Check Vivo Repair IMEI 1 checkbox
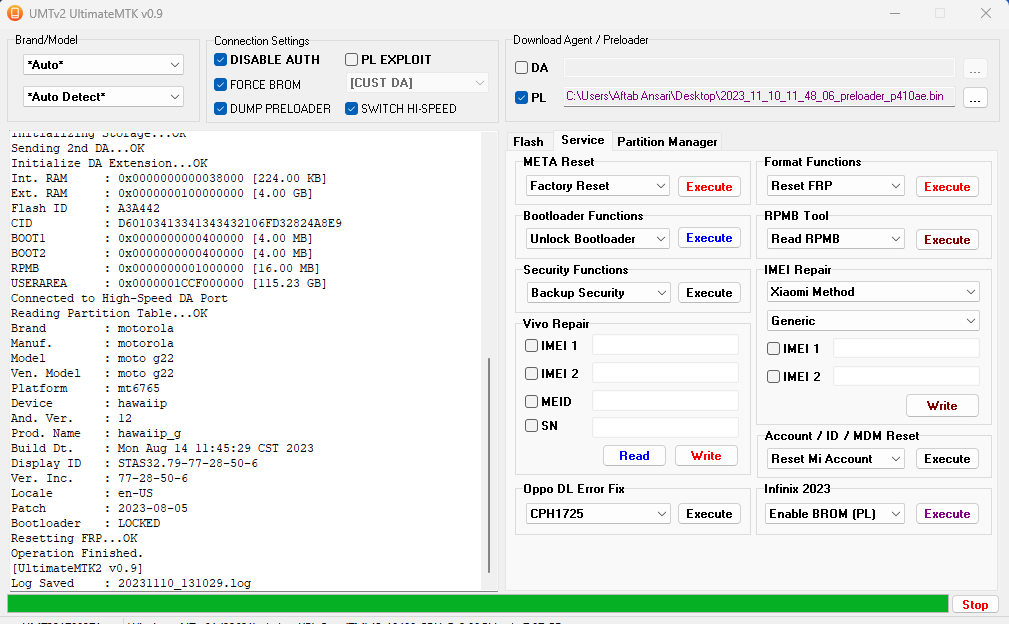The image size is (1009, 624). click(532, 345)
